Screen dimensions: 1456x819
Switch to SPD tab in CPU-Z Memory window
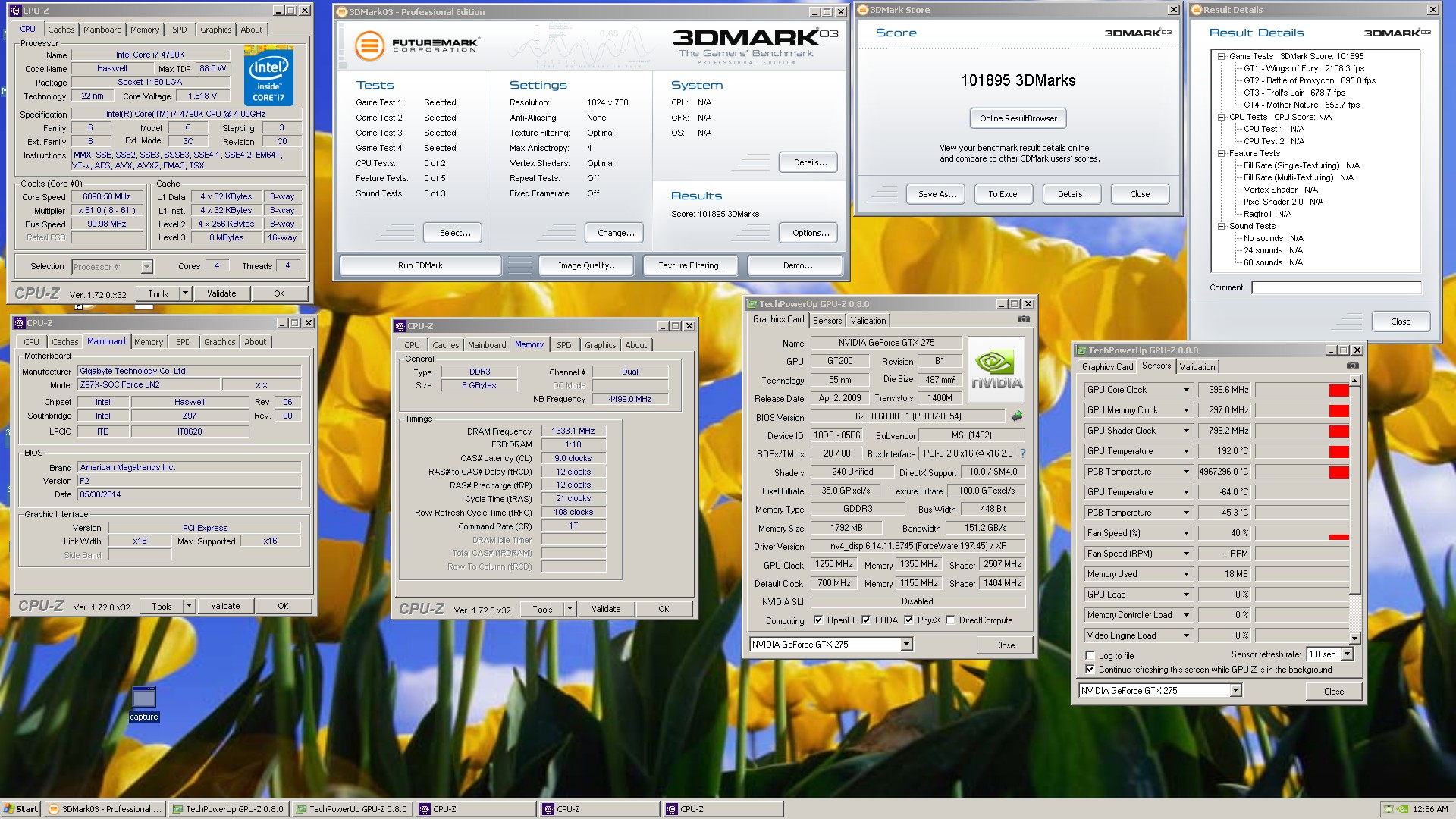(x=564, y=345)
